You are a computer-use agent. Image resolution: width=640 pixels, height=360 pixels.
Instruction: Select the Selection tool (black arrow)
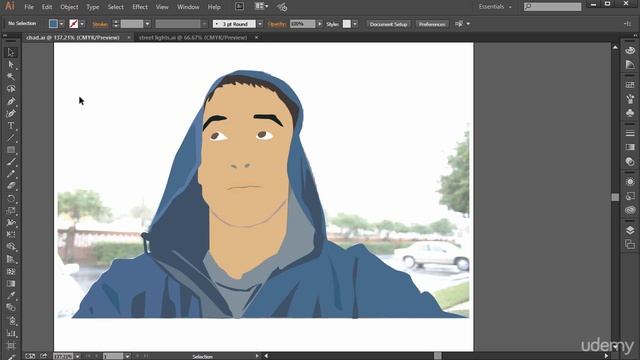point(11,52)
